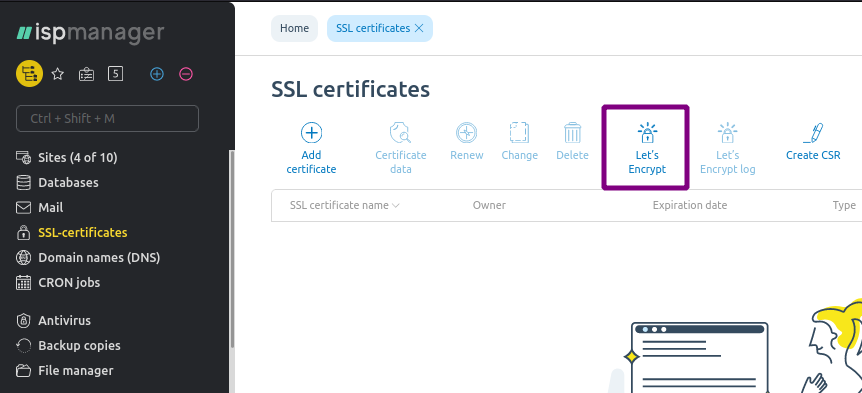Click the Antivirus shield icon
Screen dimensions: 862x393
pyautogui.click(x=23, y=320)
